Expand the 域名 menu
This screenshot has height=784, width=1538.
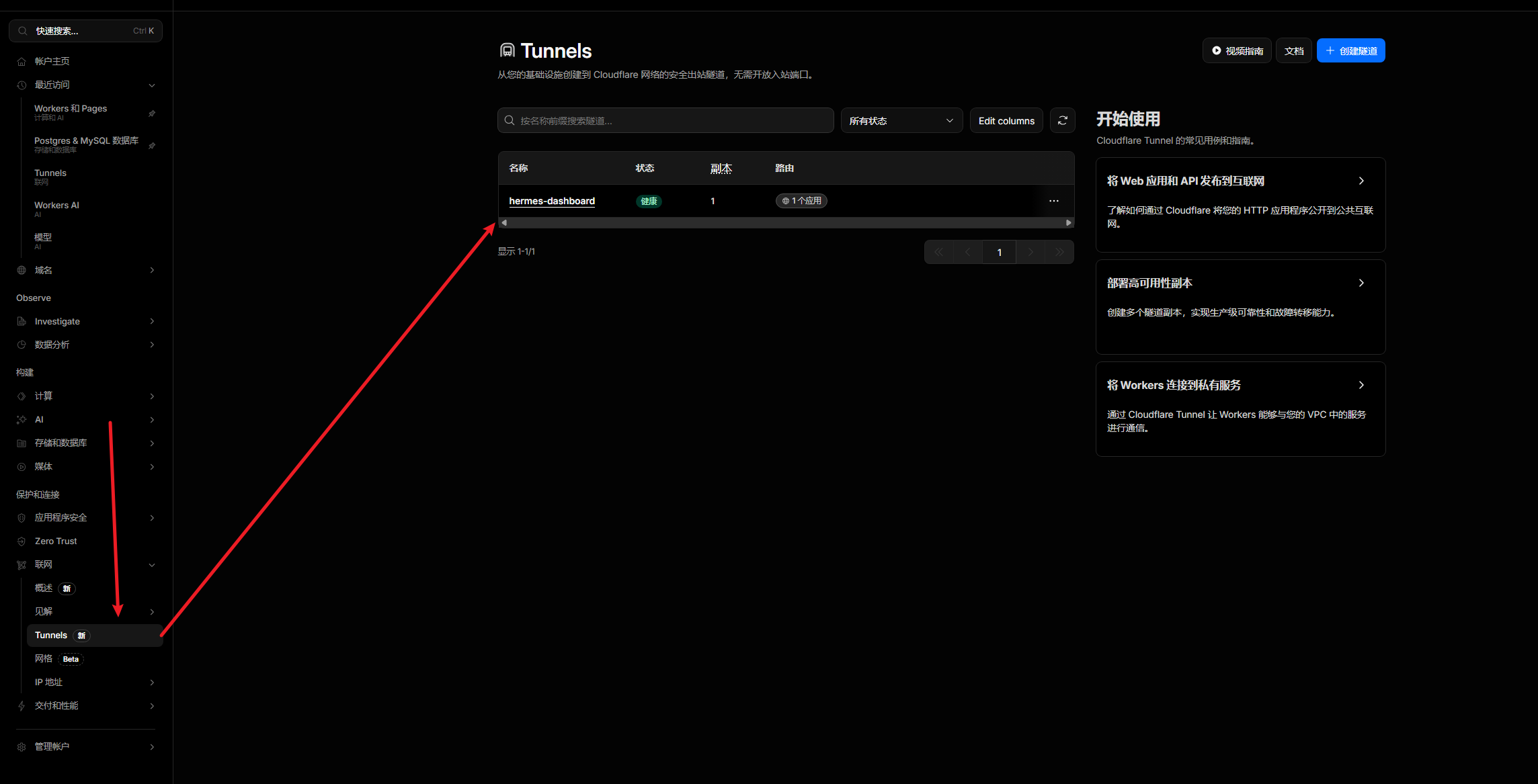(152, 270)
